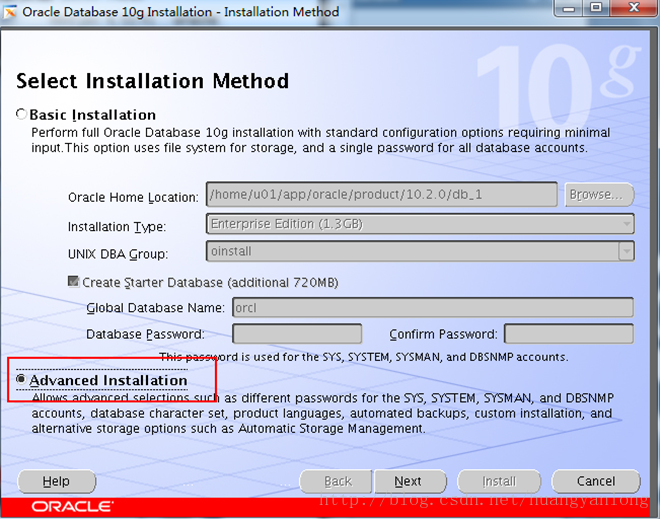Open the UNIX DBA Group dropdown
This screenshot has width=660, height=519.
[x=420, y=251]
